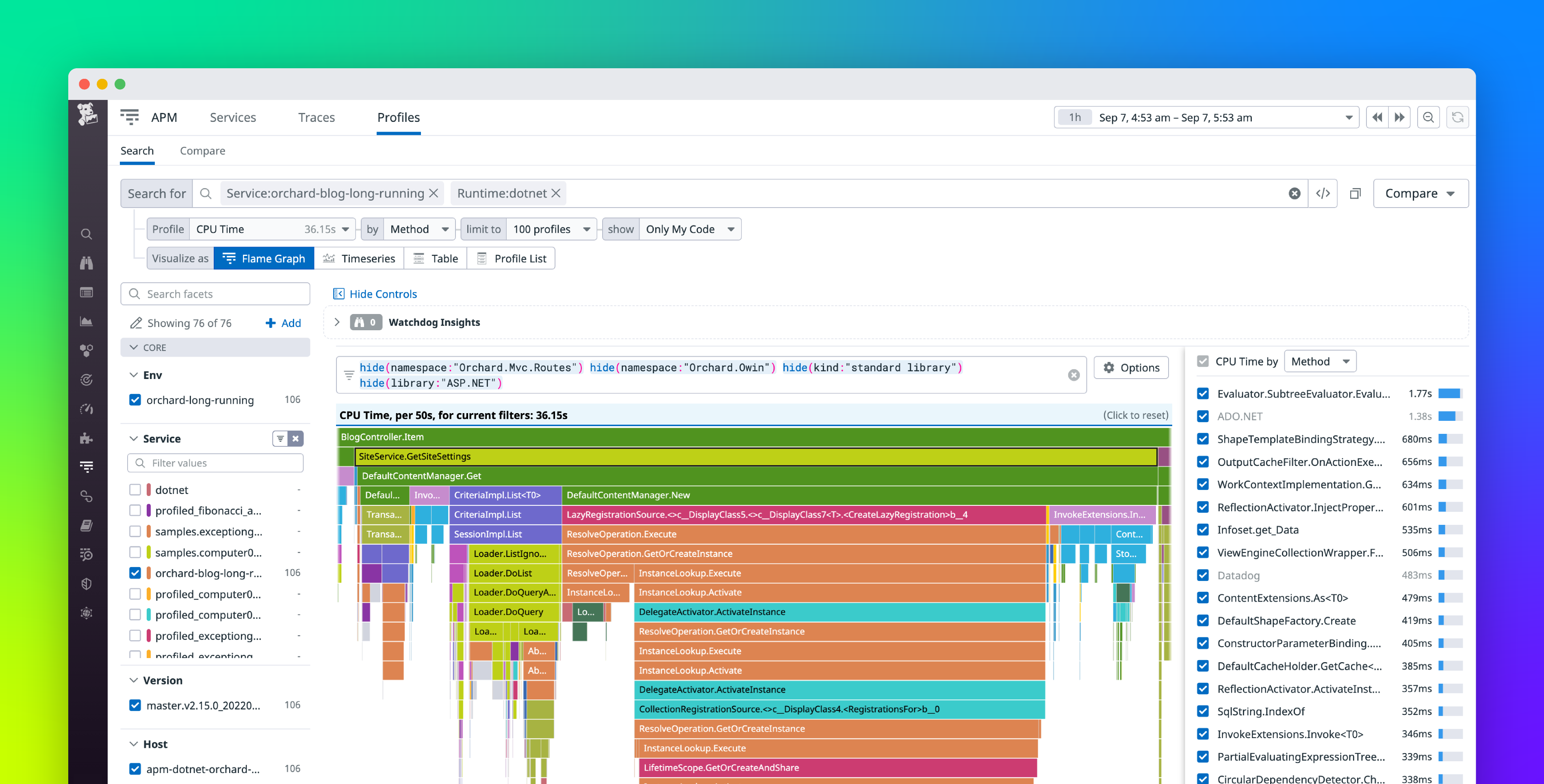This screenshot has width=1544, height=784.
Task: Click the Security shield icon in sidebar
Action: point(87,583)
